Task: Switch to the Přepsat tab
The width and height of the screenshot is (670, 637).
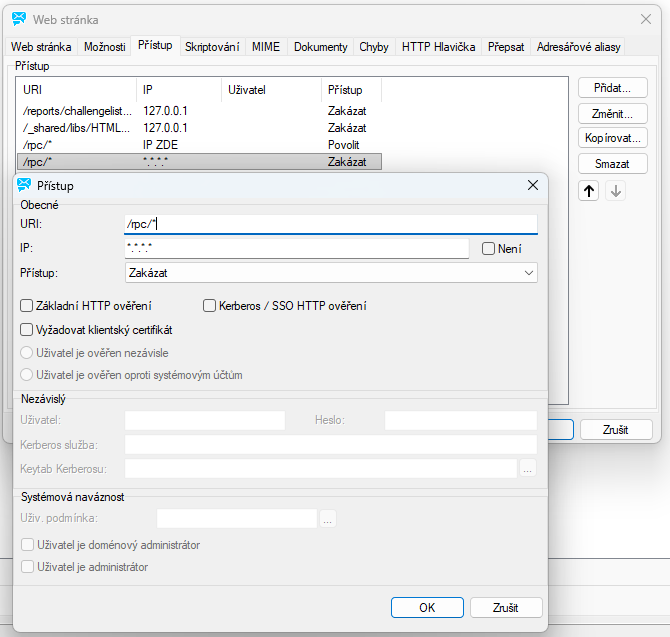Action: point(506,47)
